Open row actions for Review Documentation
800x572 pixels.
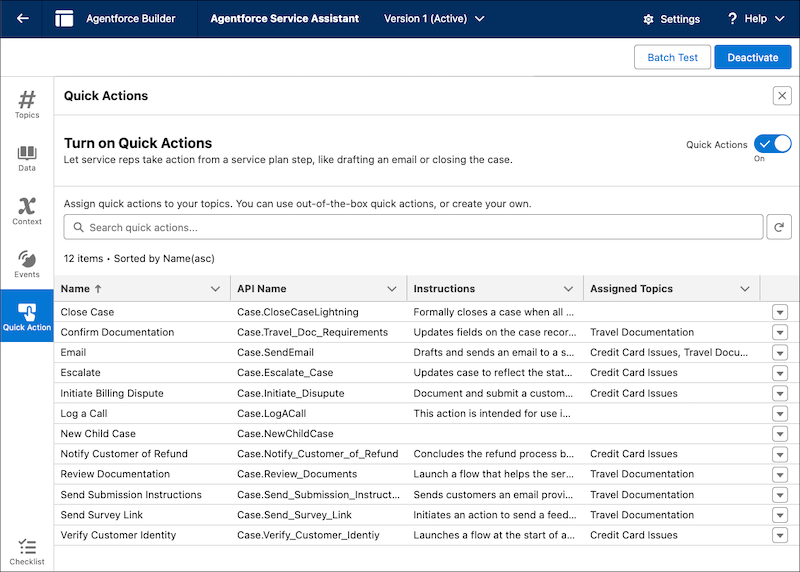[x=780, y=474]
